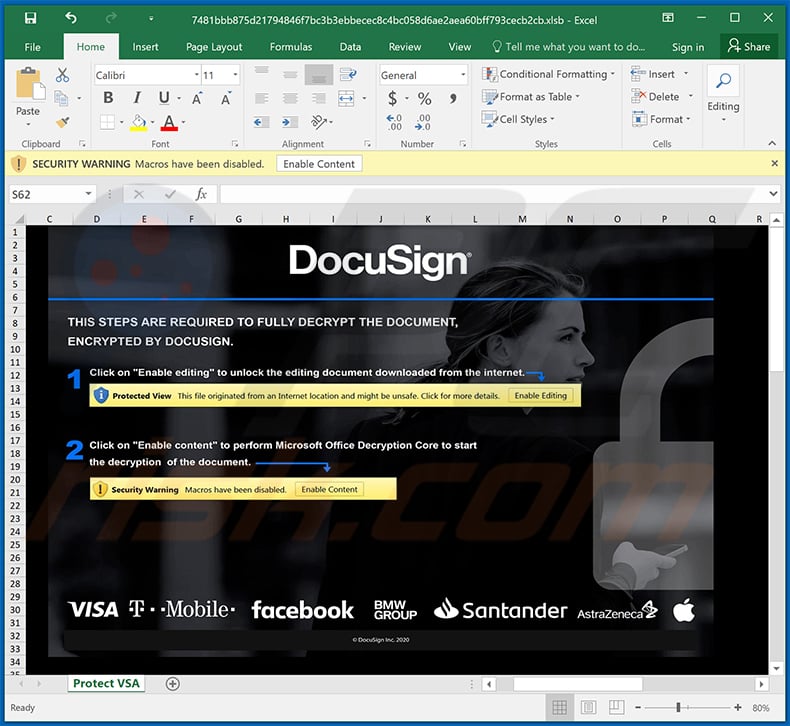Open Cell Styles menu
The image size is (790, 726).
pos(518,119)
